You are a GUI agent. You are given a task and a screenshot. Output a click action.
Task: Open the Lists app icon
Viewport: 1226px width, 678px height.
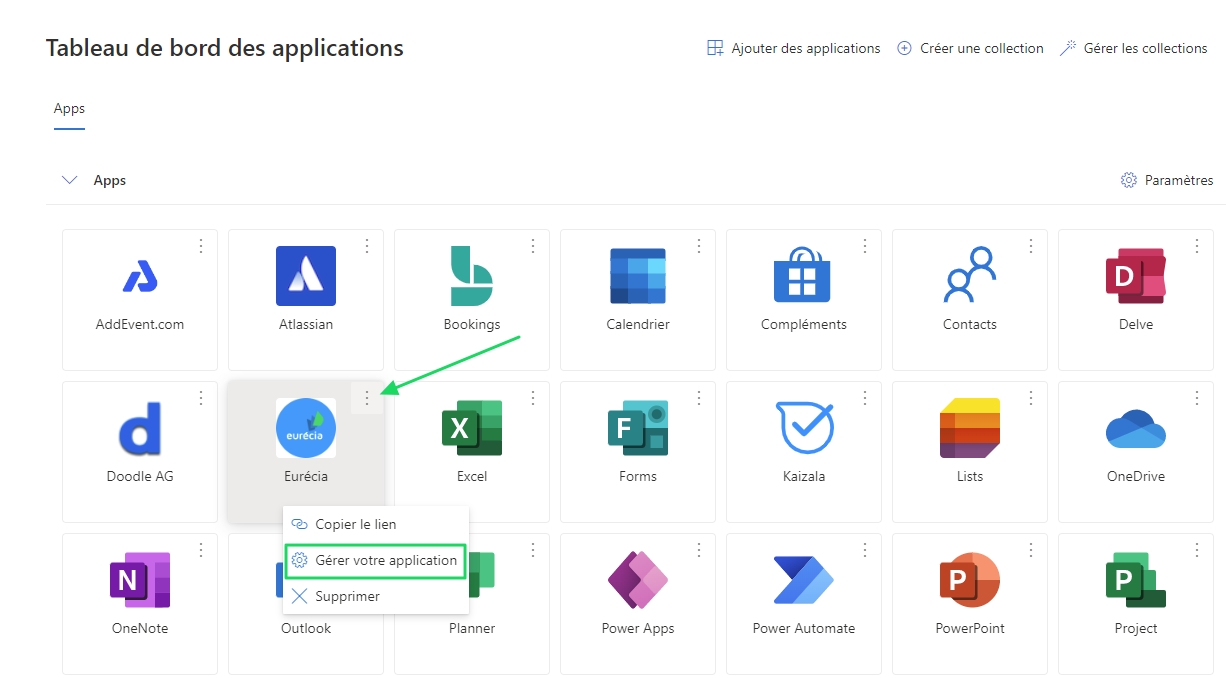coord(970,428)
